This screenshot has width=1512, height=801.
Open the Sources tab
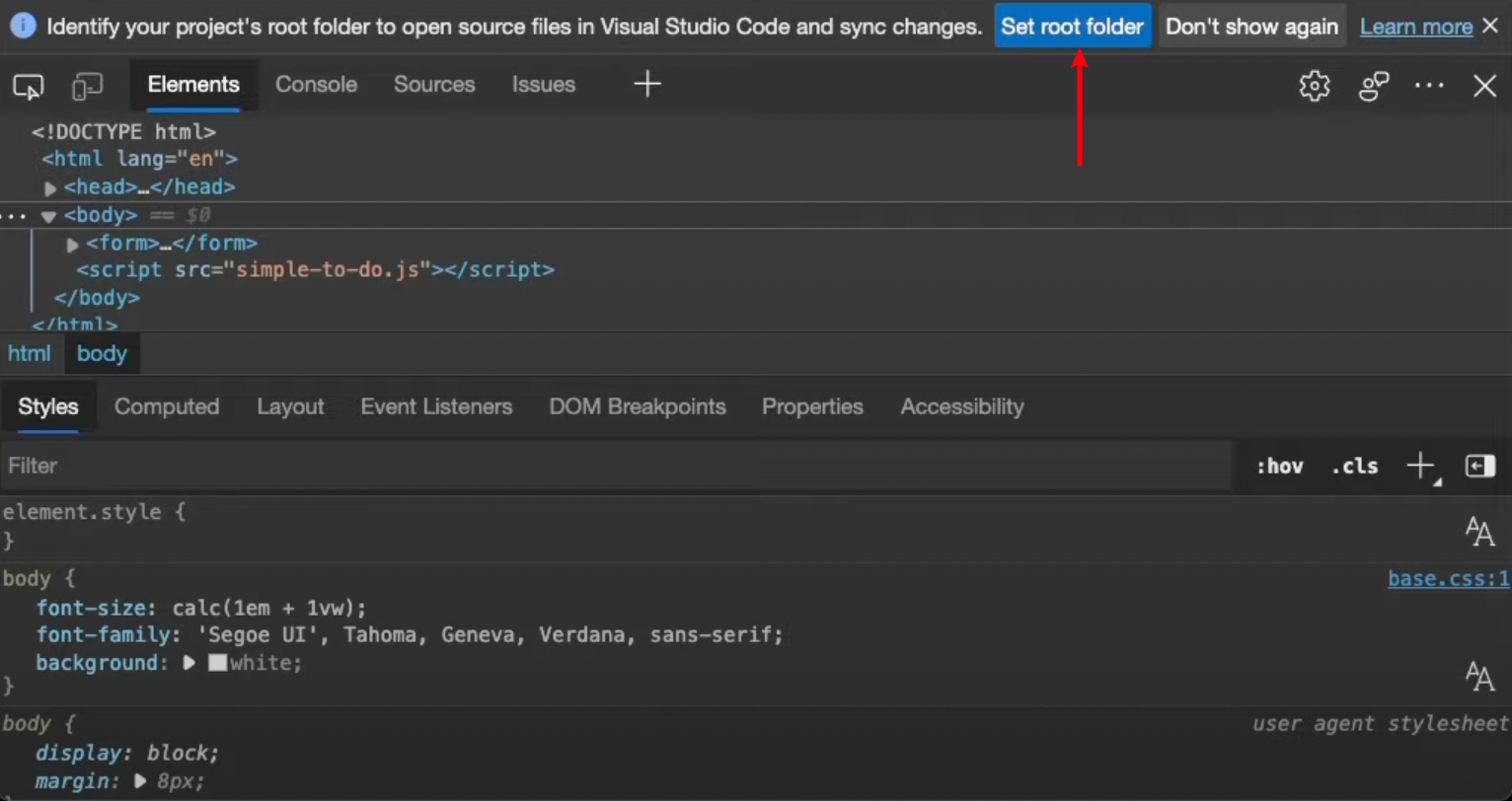click(434, 85)
